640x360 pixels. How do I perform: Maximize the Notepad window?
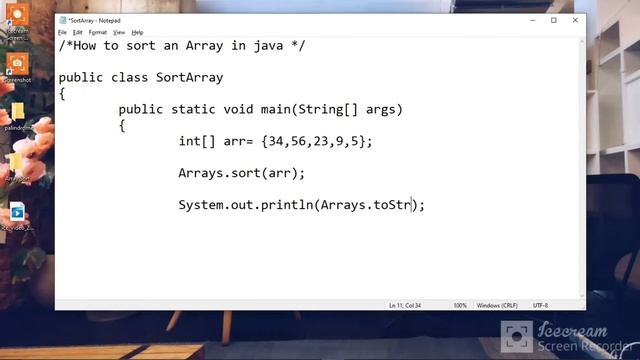pos(554,20)
